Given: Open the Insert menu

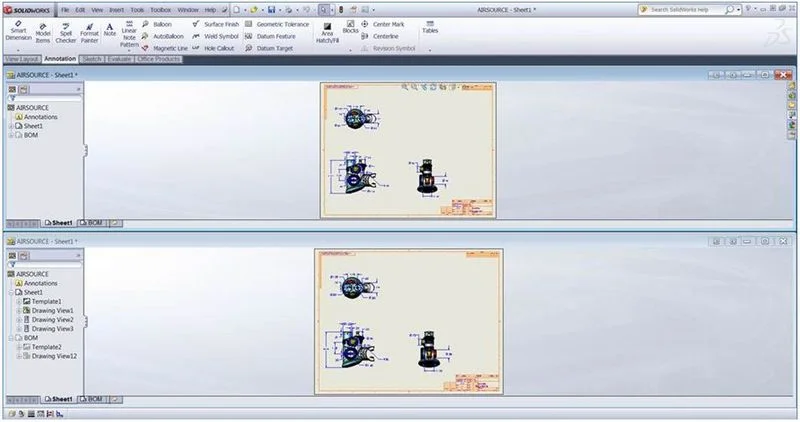Looking at the screenshot, I should click(116, 9).
